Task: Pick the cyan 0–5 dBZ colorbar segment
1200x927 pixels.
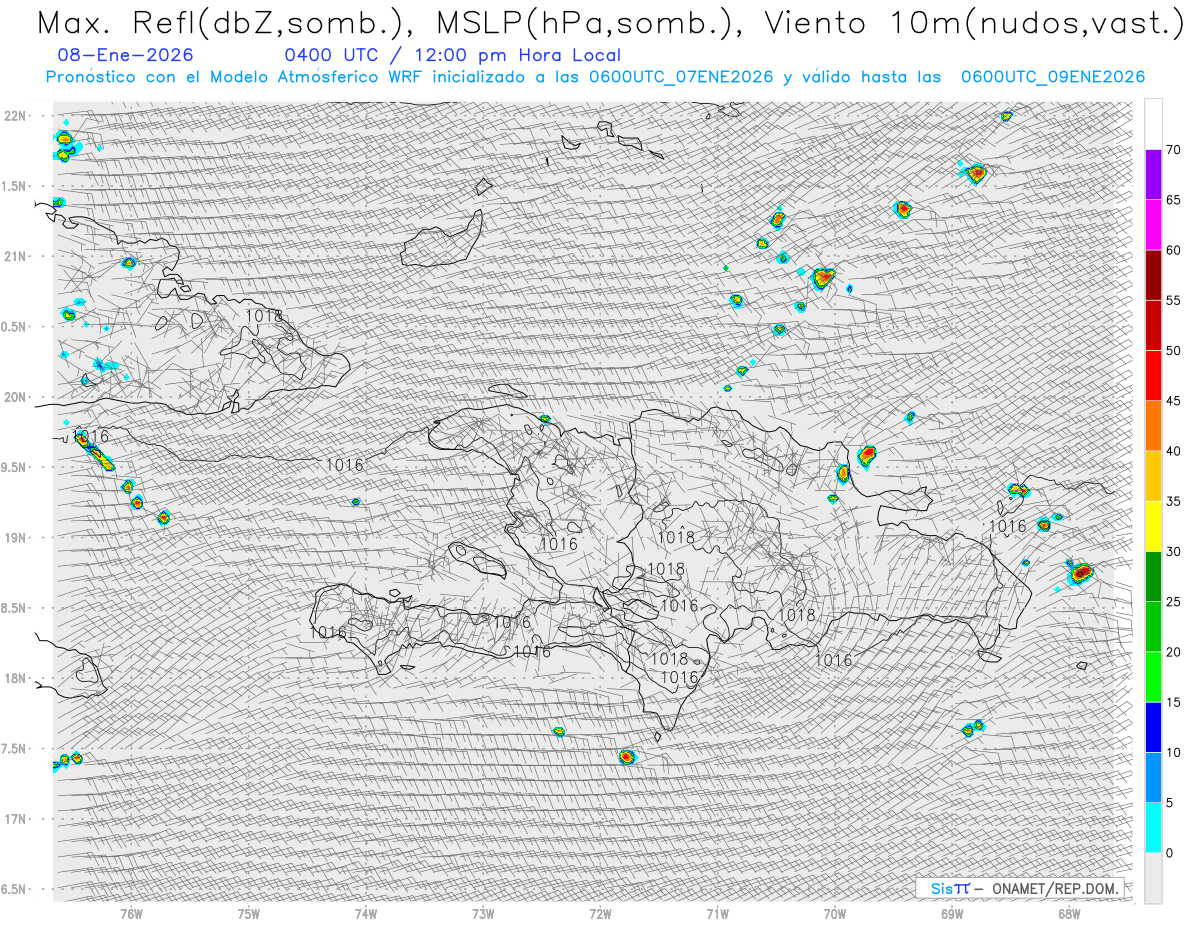Action: click(x=1153, y=828)
